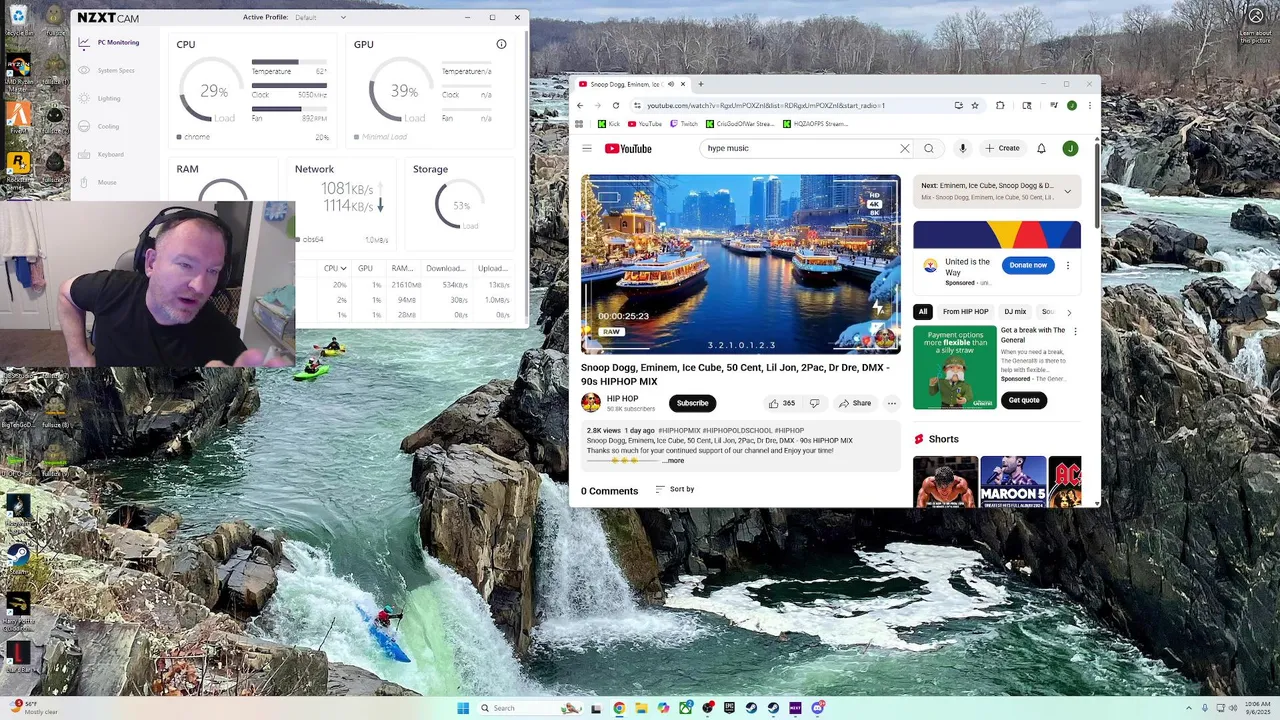Click the YouTube search magnifier button

pos(929,148)
